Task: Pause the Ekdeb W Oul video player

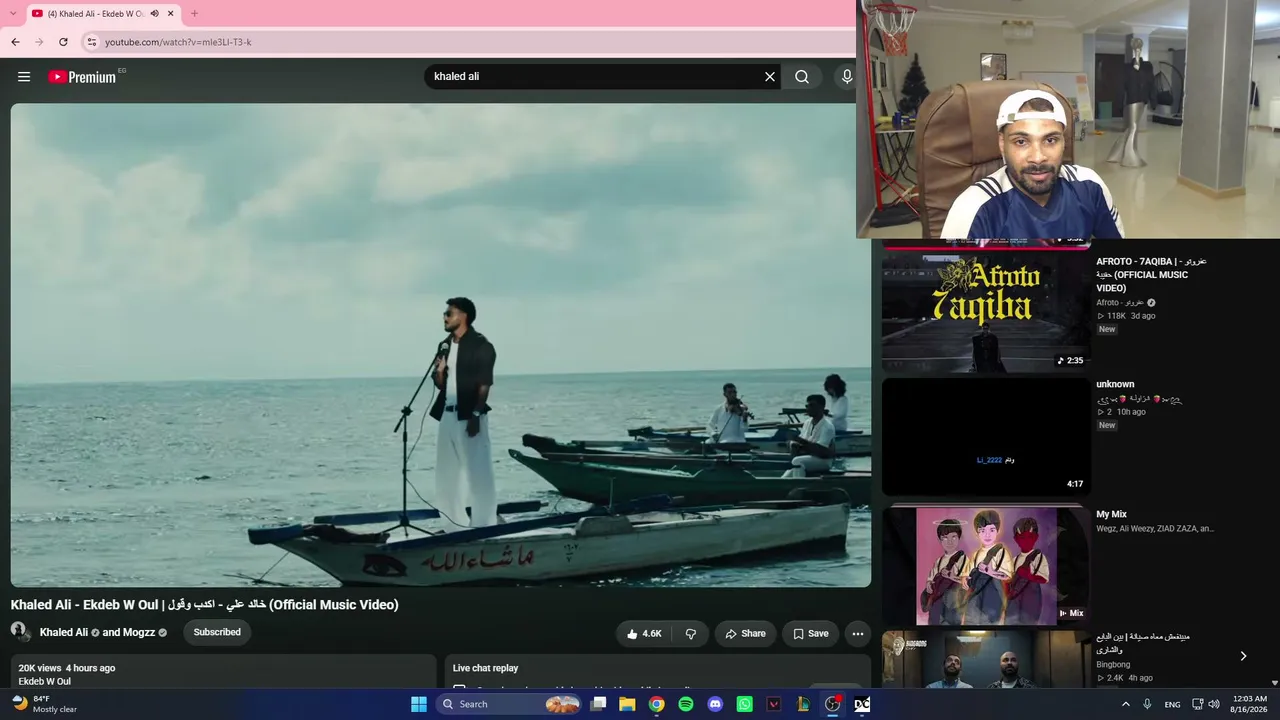Action: pos(440,345)
